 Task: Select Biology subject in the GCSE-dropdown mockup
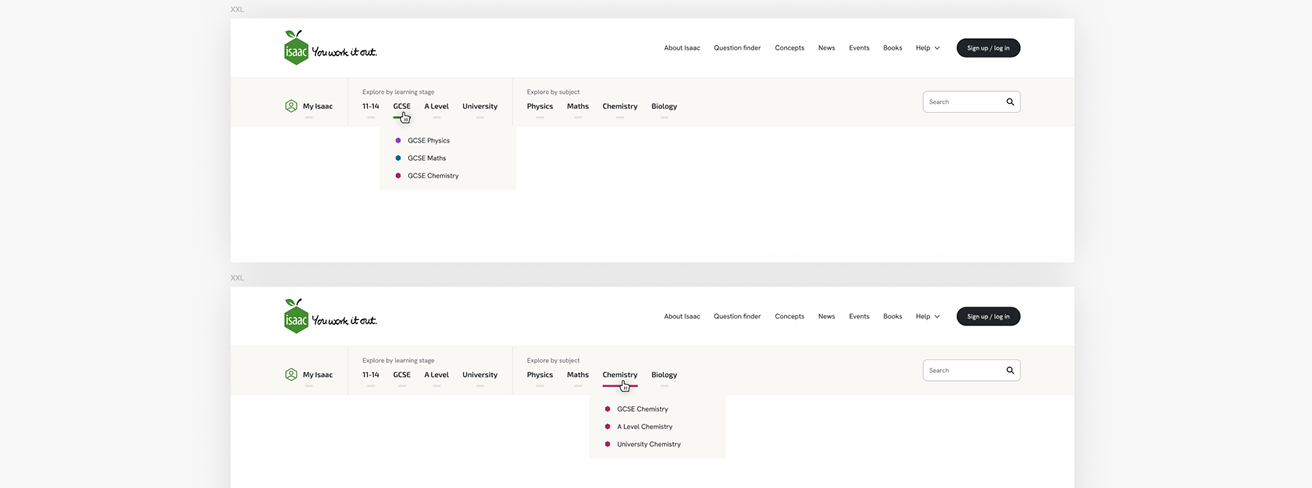664,106
